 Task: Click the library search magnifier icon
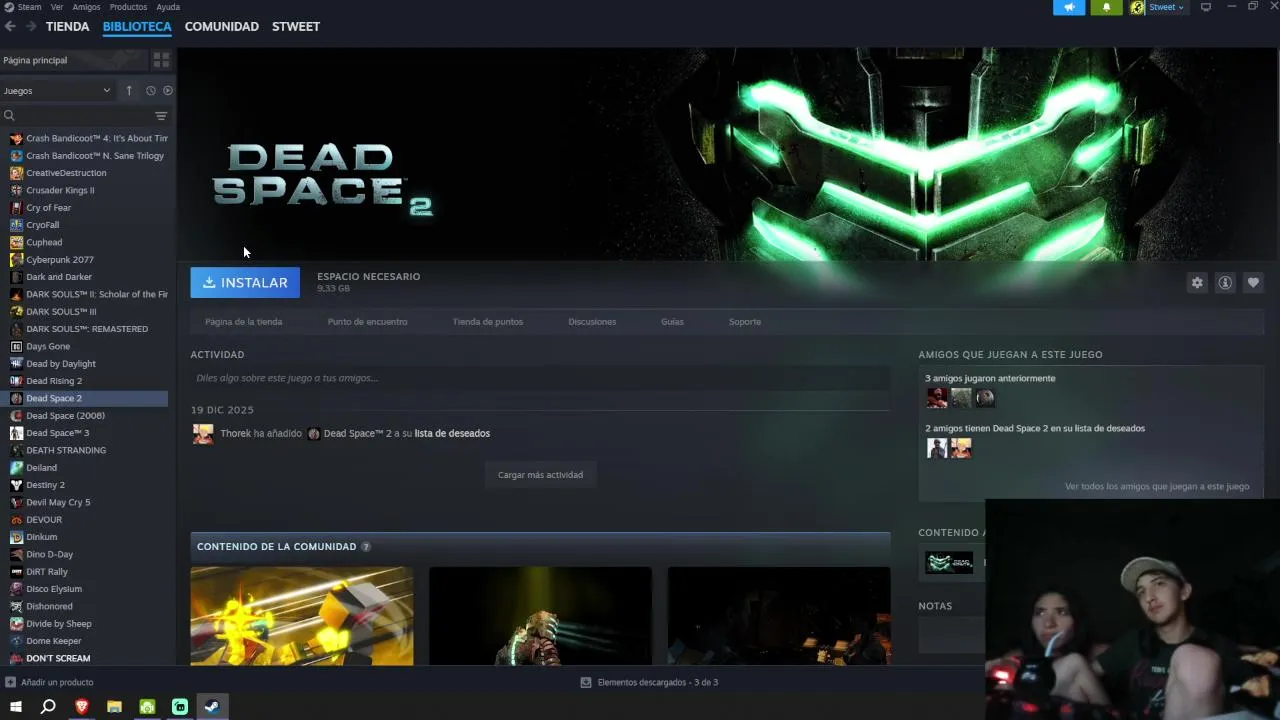[9, 116]
